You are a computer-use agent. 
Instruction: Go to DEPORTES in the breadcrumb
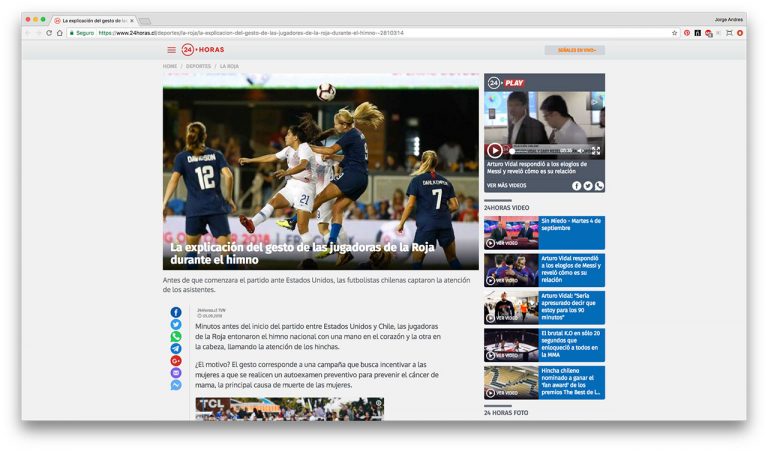tap(197, 66)
